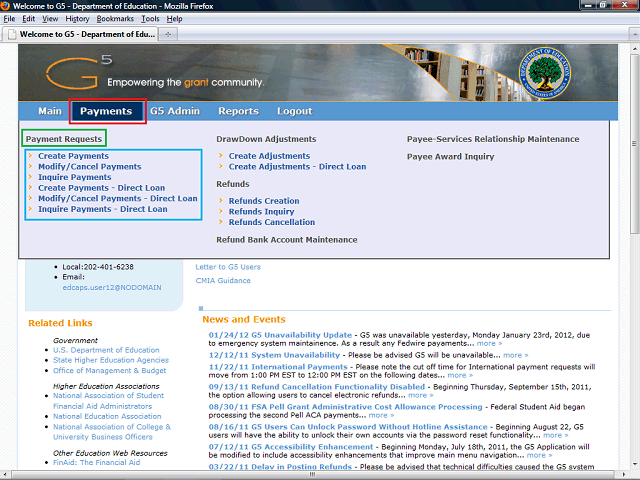This screenshot has width=640, height=480.
Task: Open the Reports navigation tab
Action: [238, 111]
